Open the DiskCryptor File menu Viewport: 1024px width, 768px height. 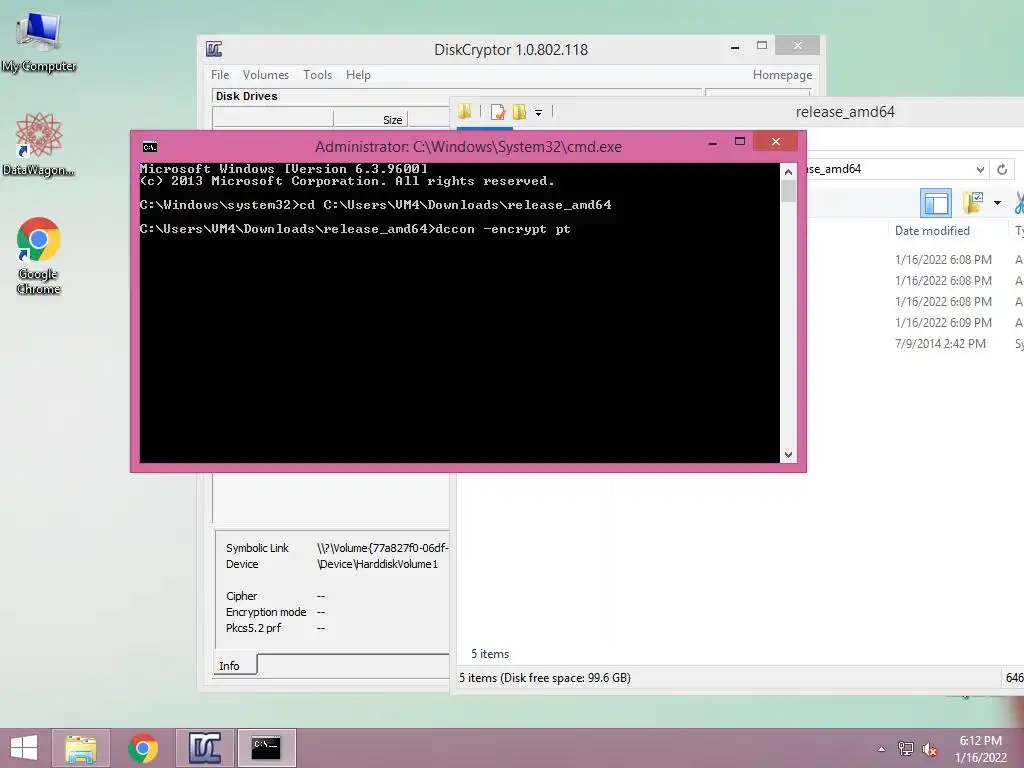(x=220, y=75)
